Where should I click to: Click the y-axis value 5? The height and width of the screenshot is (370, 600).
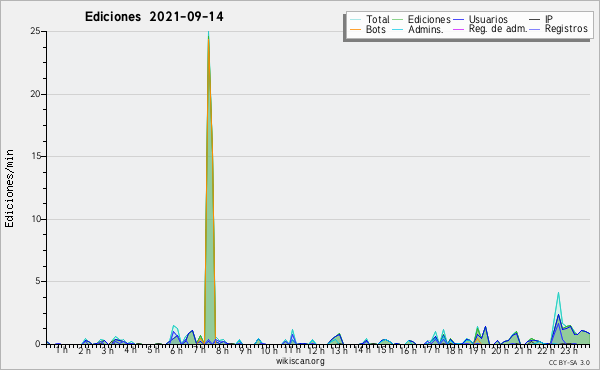[x=38, y=281]
